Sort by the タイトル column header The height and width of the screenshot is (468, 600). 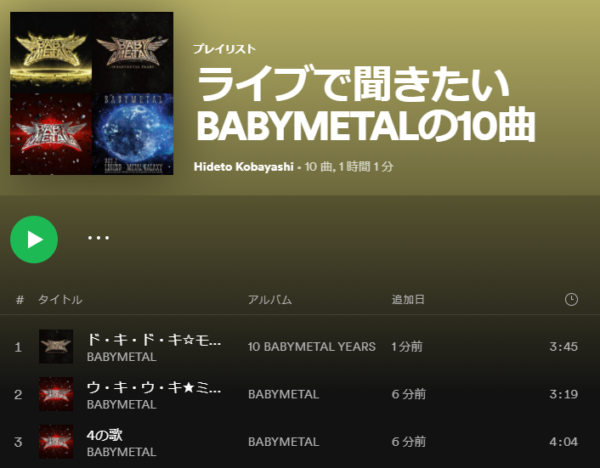(x=60, y=300)
